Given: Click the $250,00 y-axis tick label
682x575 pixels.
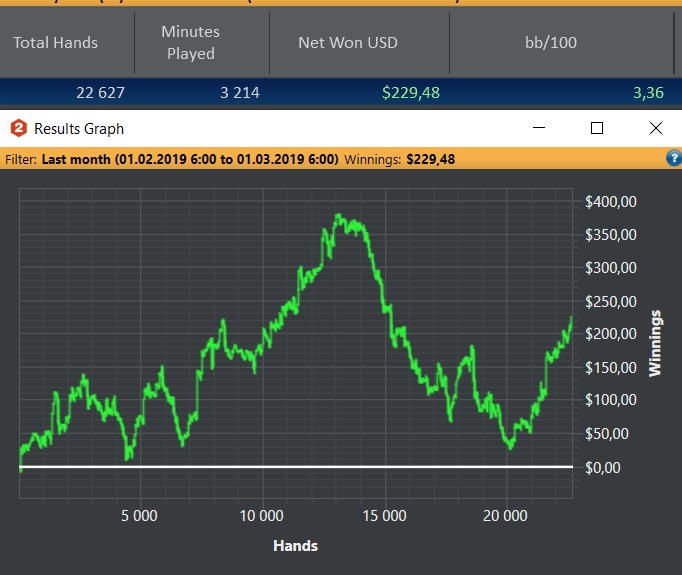Looking at the screenshot, I should (x=610, y=301).
